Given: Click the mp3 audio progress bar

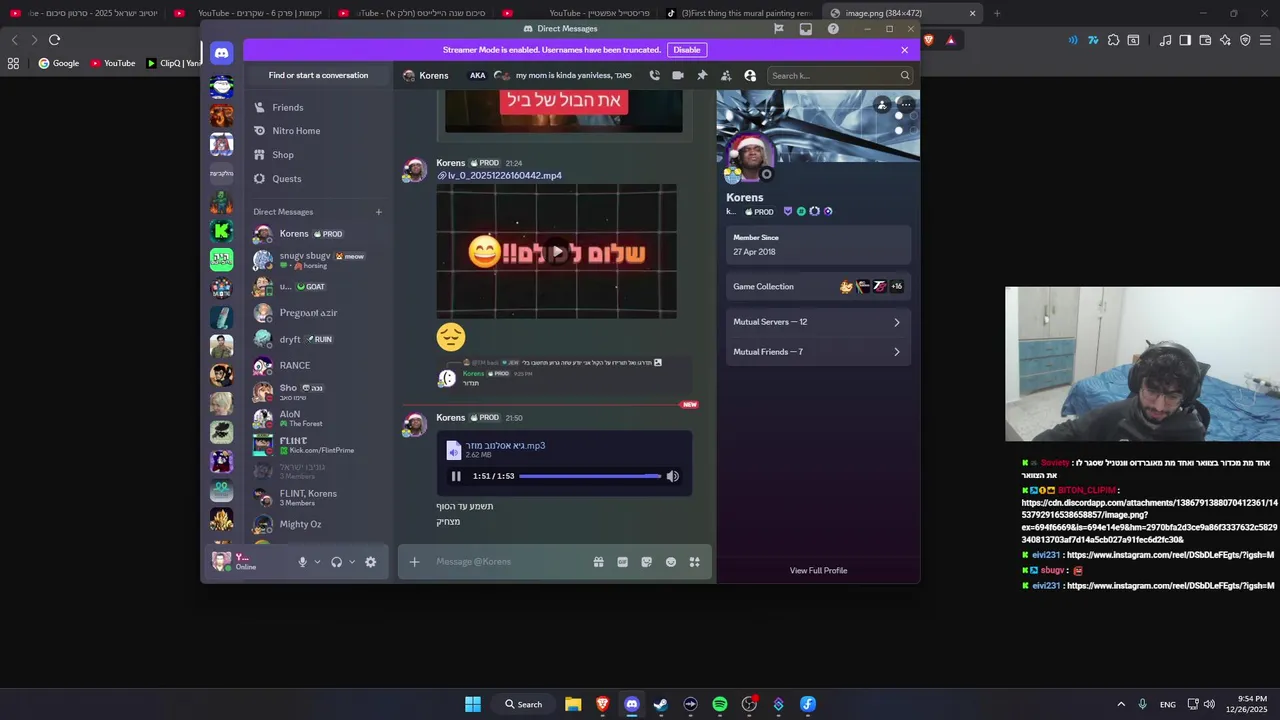Looking at the screenshot, I should [x=590, y=476].
